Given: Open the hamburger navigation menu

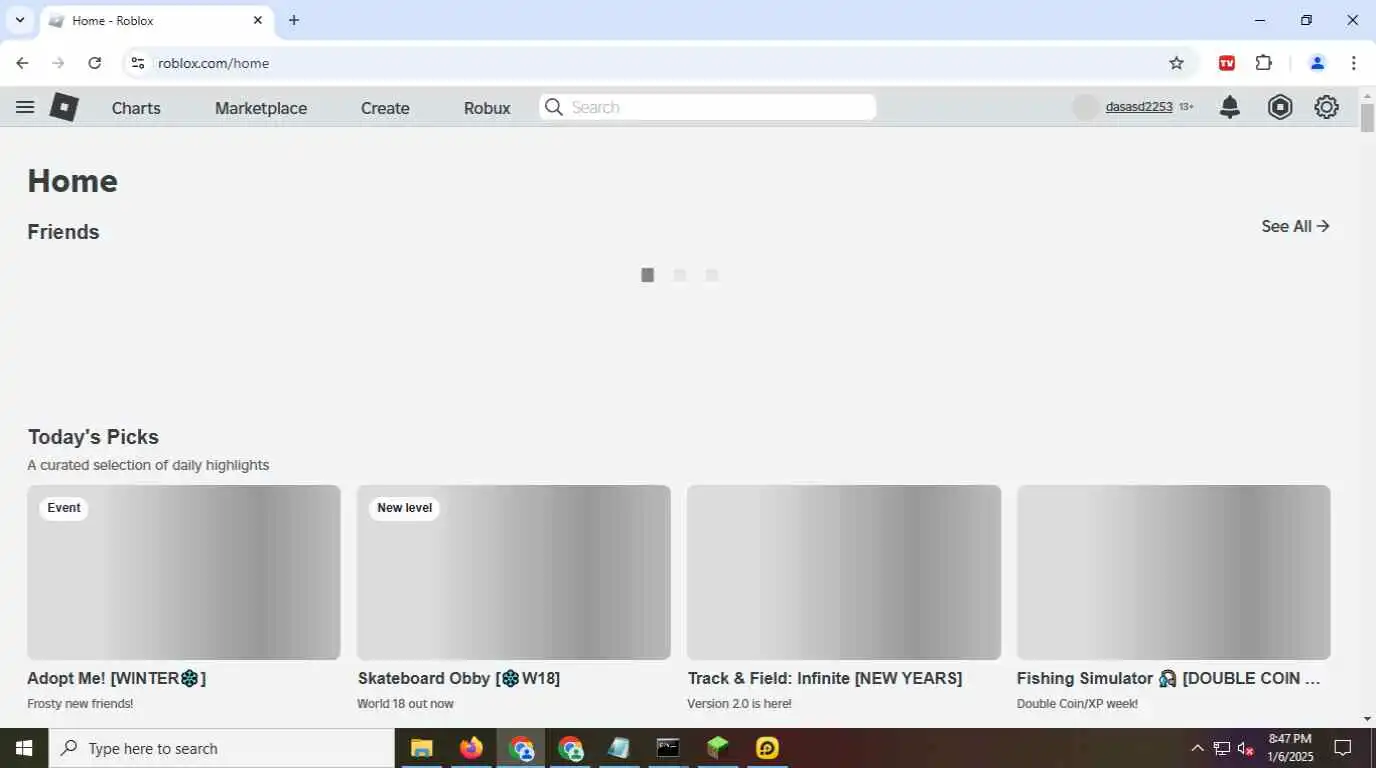Looking at the screenshot, I should tap(25, 107).
